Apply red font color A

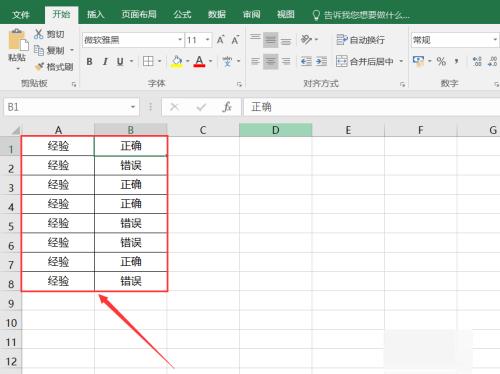pos(199,61)
